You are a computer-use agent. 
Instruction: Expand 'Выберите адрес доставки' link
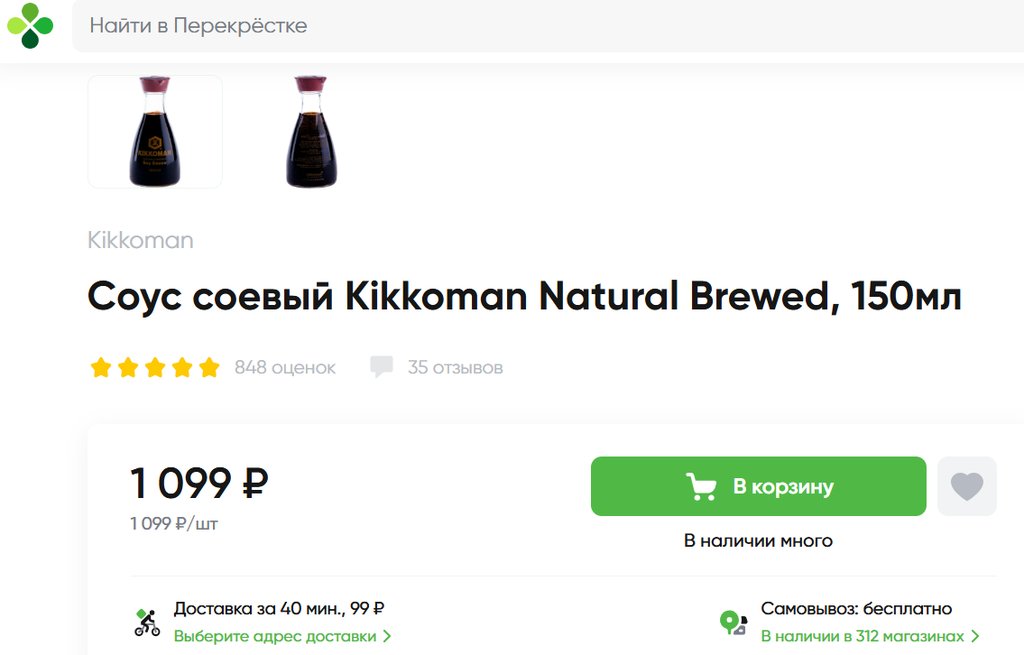pos(275,636)
